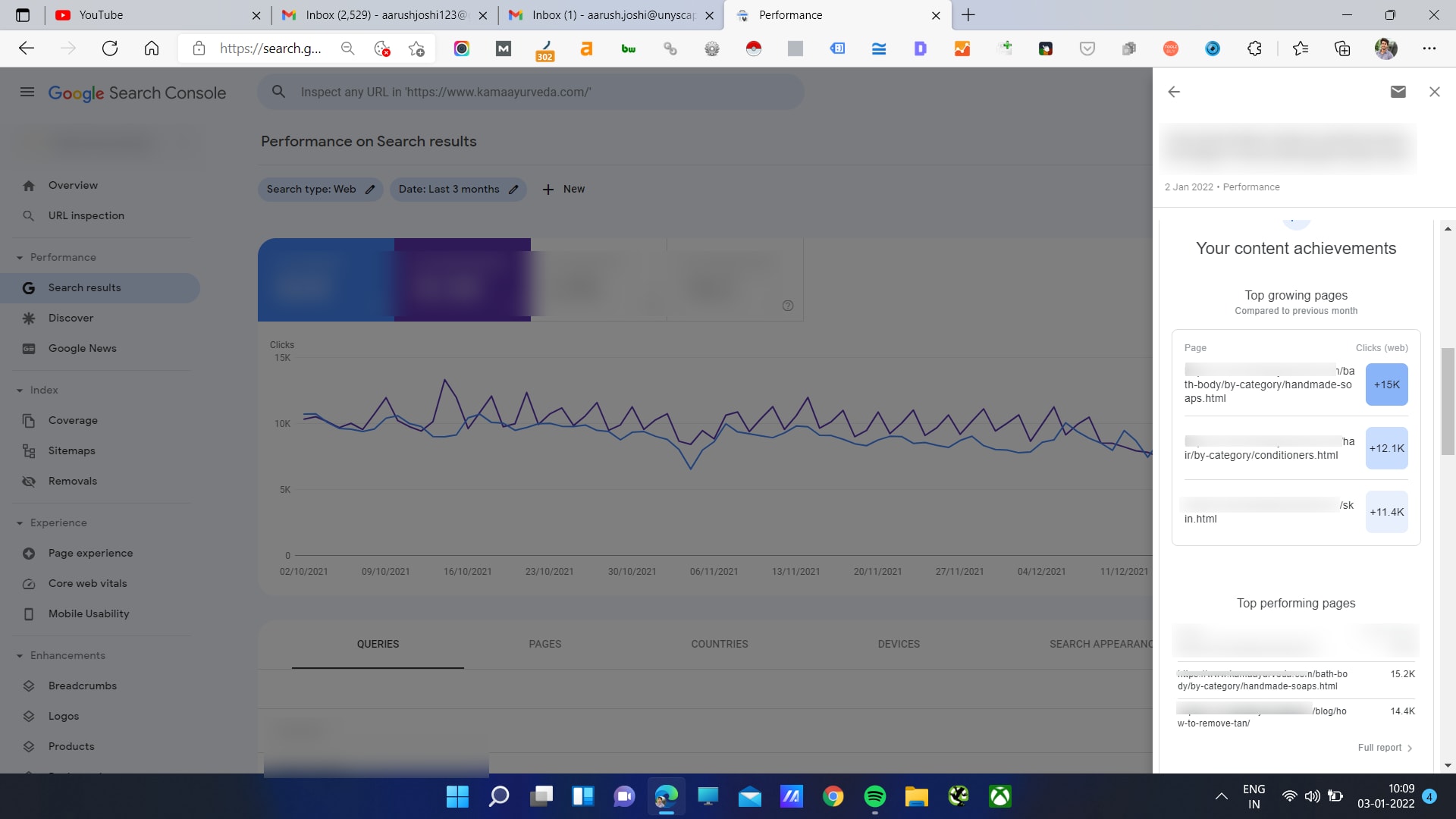Open the Removals section
This screenshot has width=1456, height=819.
point(72,481)
